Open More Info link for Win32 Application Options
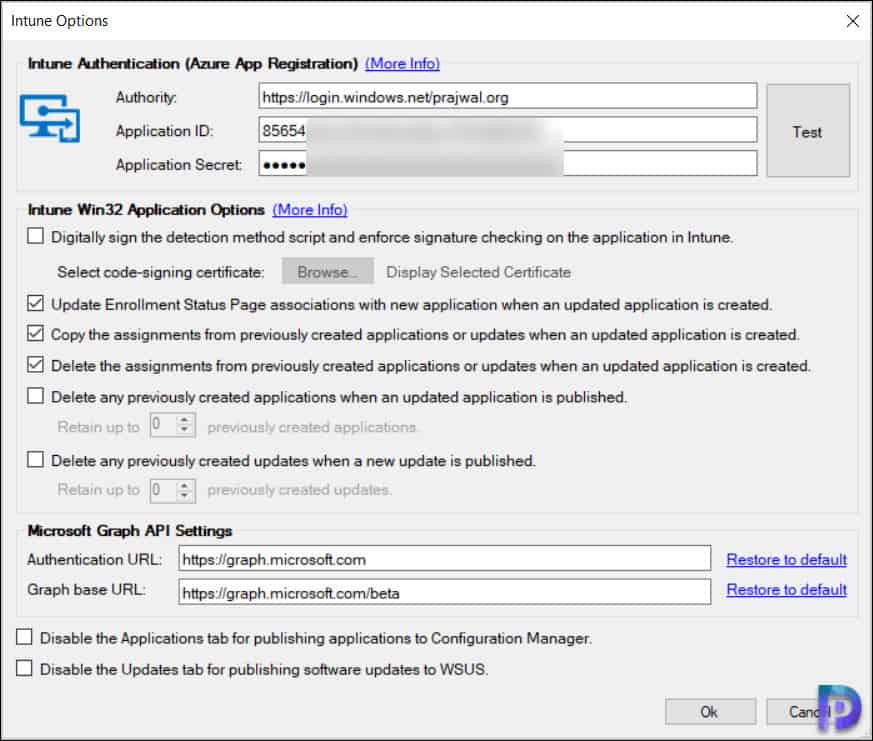This screenshot has width=873, height=741. [310, 210]
